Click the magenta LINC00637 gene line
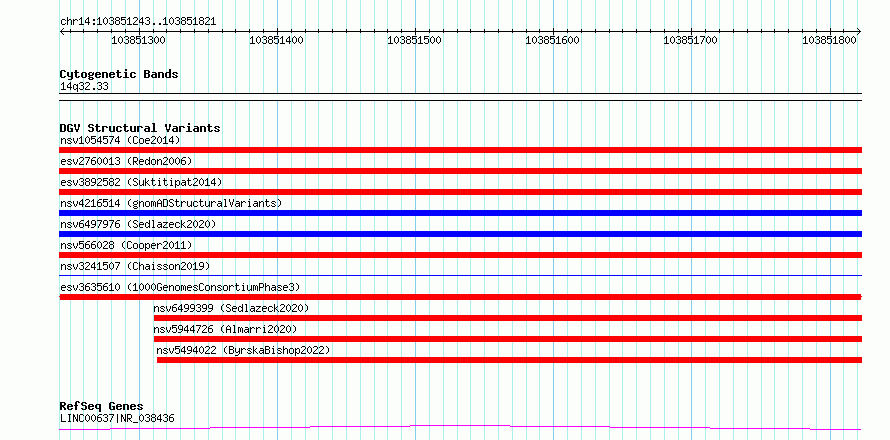The width and height of the screenshot is (890, 440). pyautogui.click(x=461, y=427)
